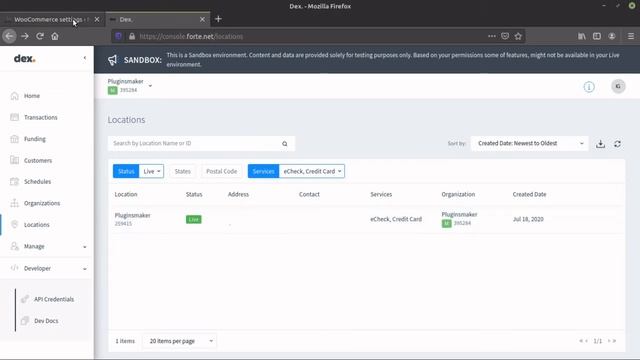Screen dimensions: 640x360
Task: Click the Postal Code filter
Action: coord(222,171)
